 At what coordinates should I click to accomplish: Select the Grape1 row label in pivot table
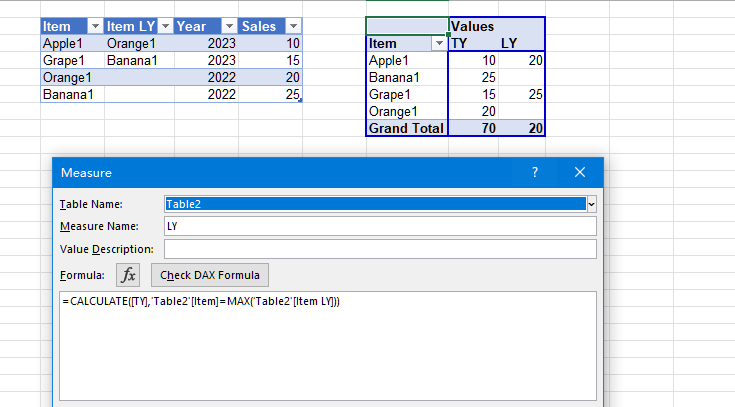point(407,95)
